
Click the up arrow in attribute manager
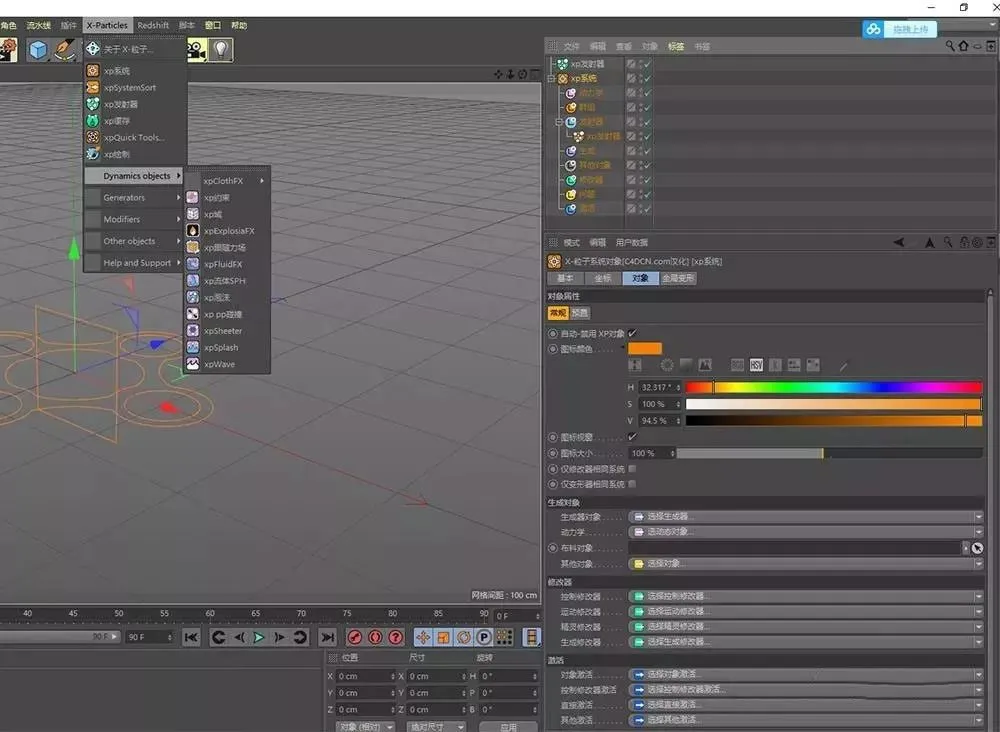pyautogui.click(x=930, y=242)
